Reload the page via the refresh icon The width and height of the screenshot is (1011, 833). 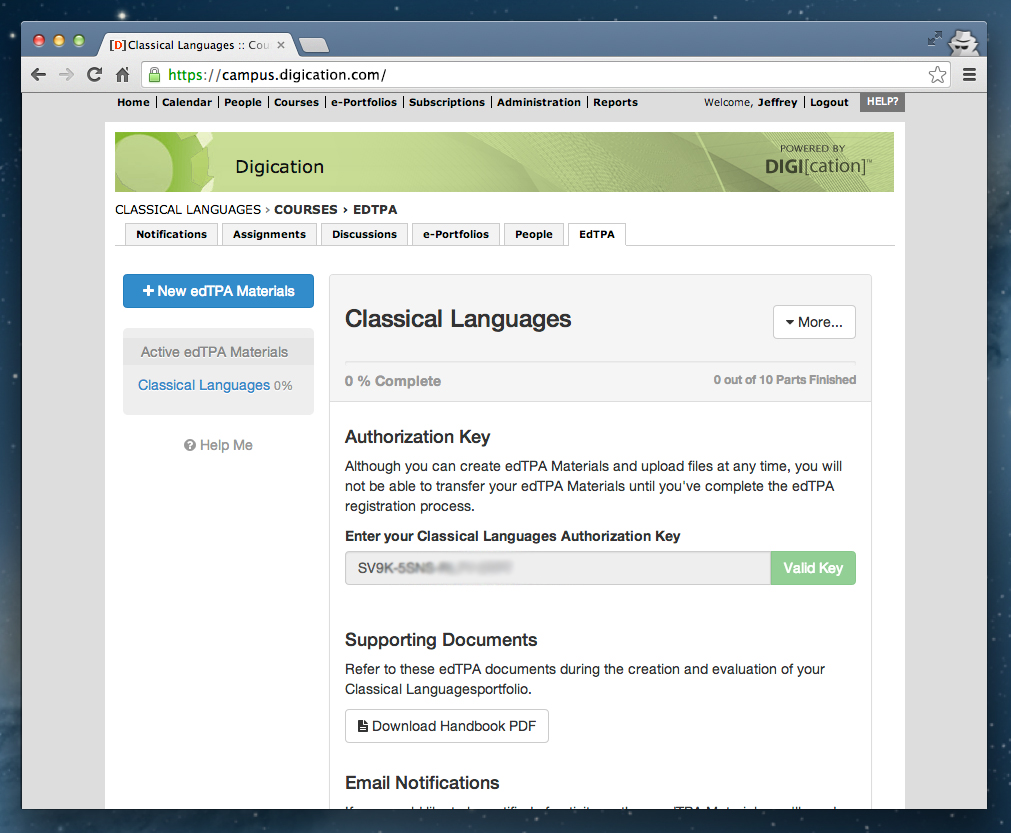94,74
